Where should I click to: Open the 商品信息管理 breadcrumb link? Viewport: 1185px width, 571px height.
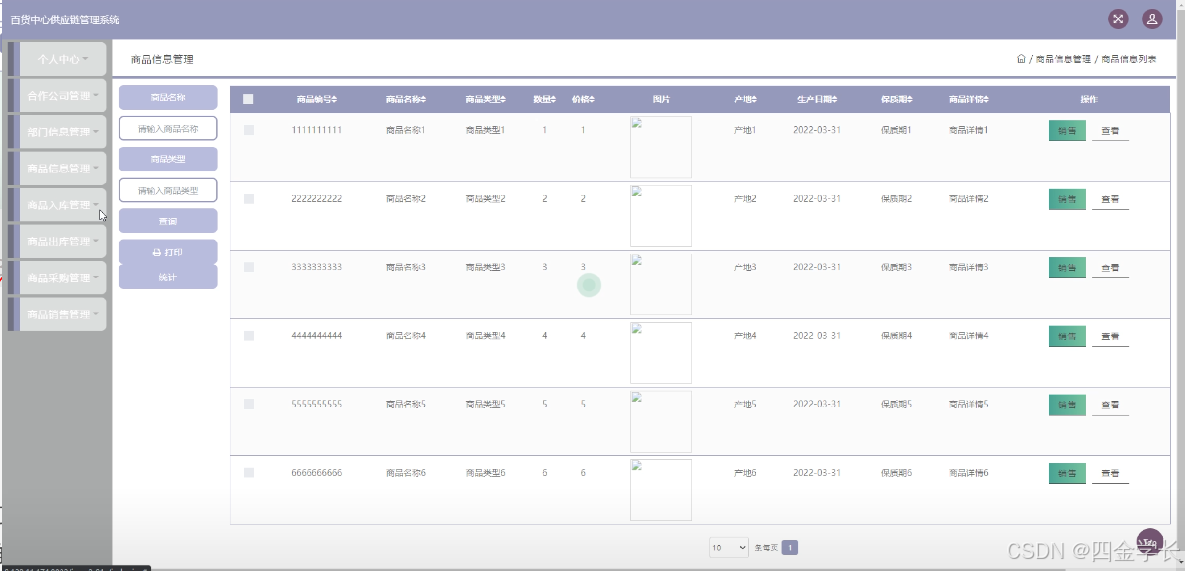tap(1063, 59)
